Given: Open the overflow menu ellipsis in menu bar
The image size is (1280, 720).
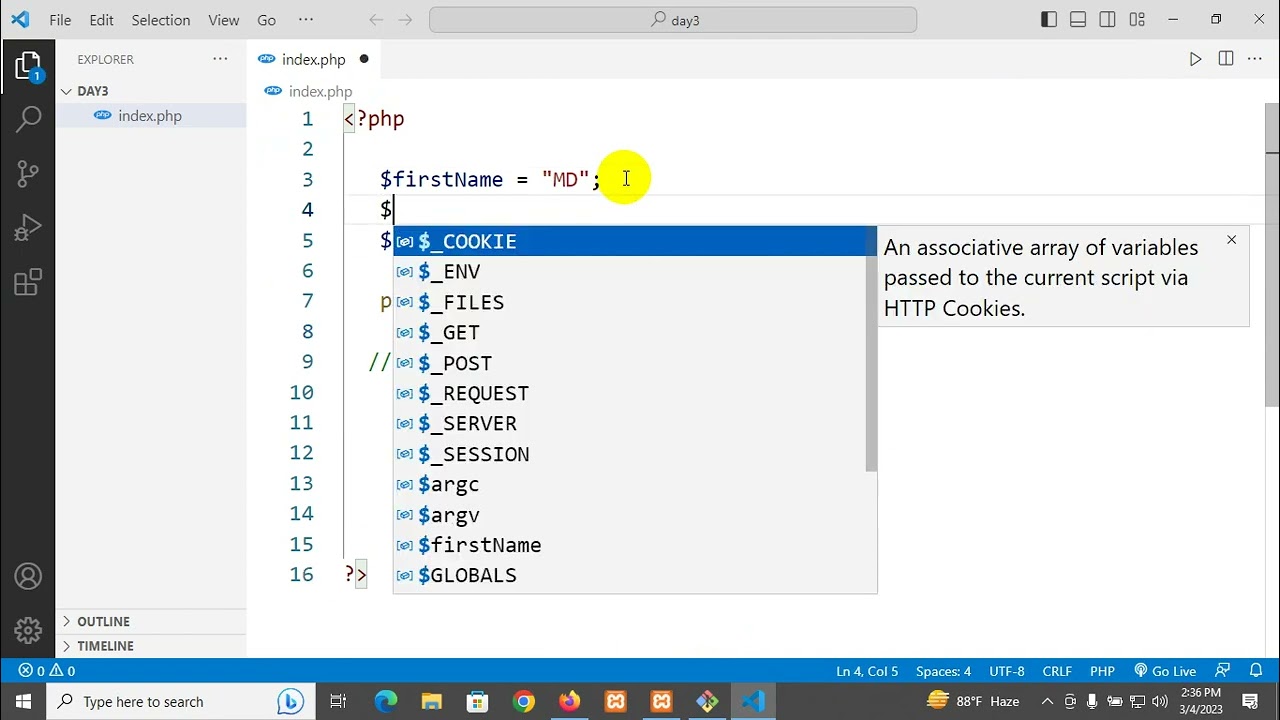Looking at the screenshot, I should pos(306,20).
